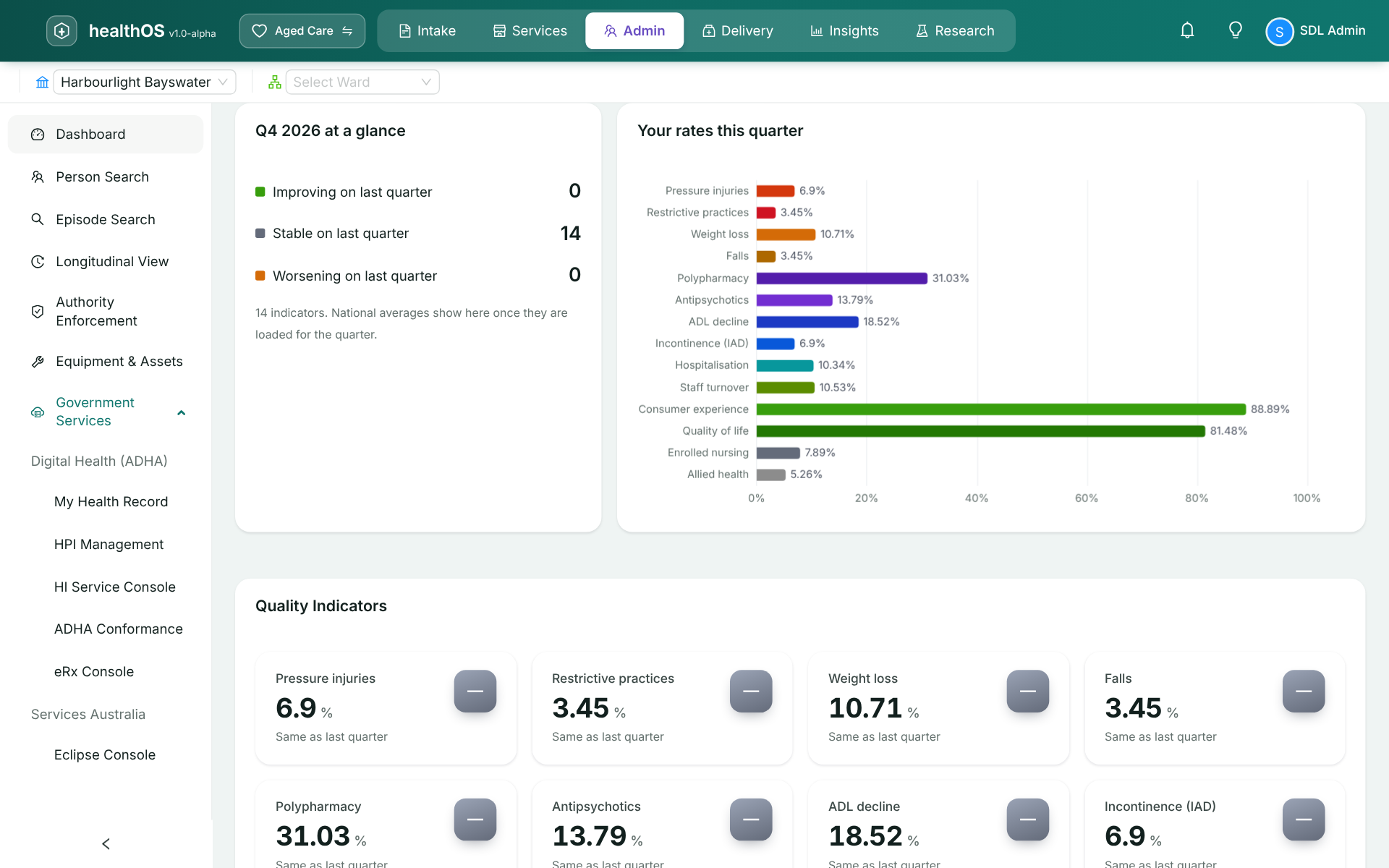Open the Longitudinal View page
Image resolution: width=1389 pixels, height=868 pixels.
click(x=106, y=262)
